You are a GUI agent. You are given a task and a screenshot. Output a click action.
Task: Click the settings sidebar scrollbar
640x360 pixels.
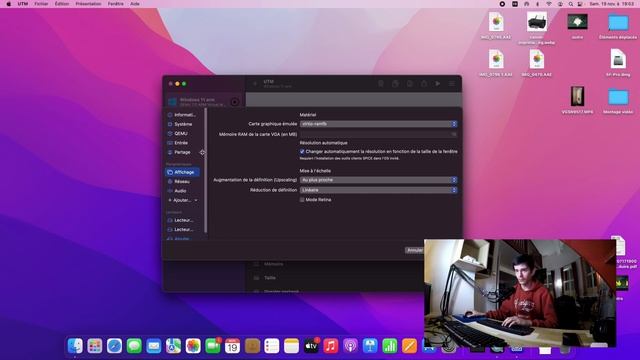(x=206, y=171)
